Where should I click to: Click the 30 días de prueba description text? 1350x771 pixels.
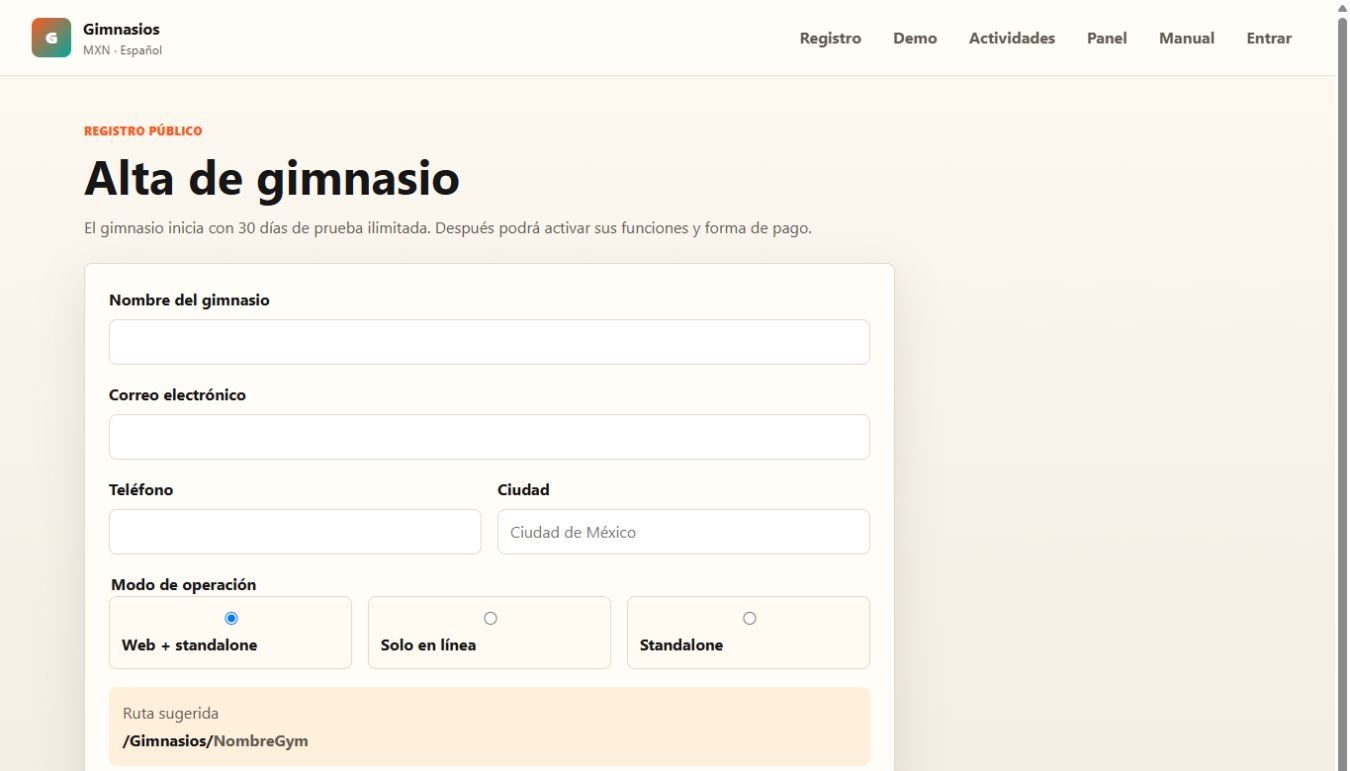point(448,228)
